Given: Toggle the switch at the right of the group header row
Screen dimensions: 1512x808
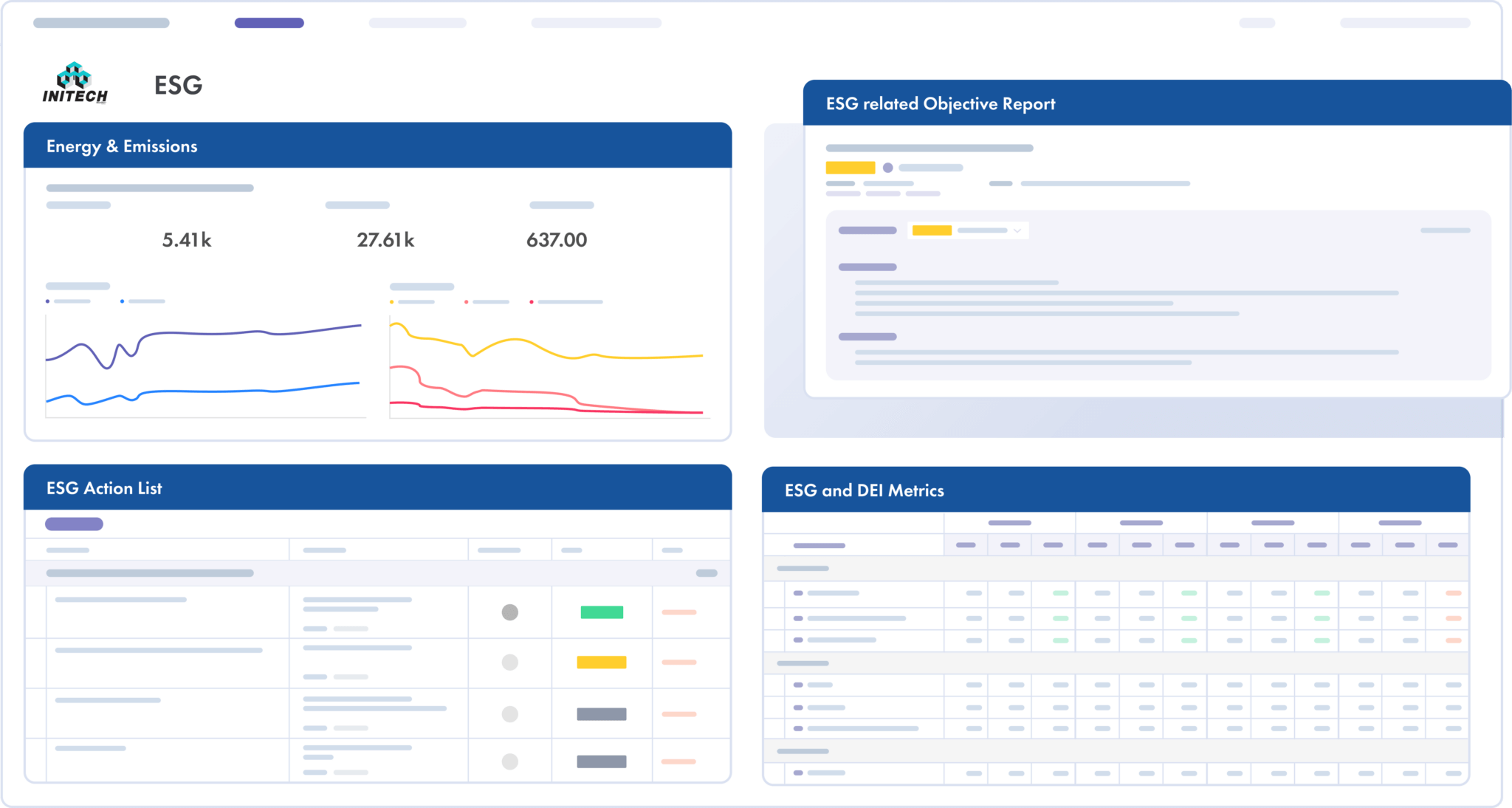Looking at the screenshot, I should [x=705, y=573].
